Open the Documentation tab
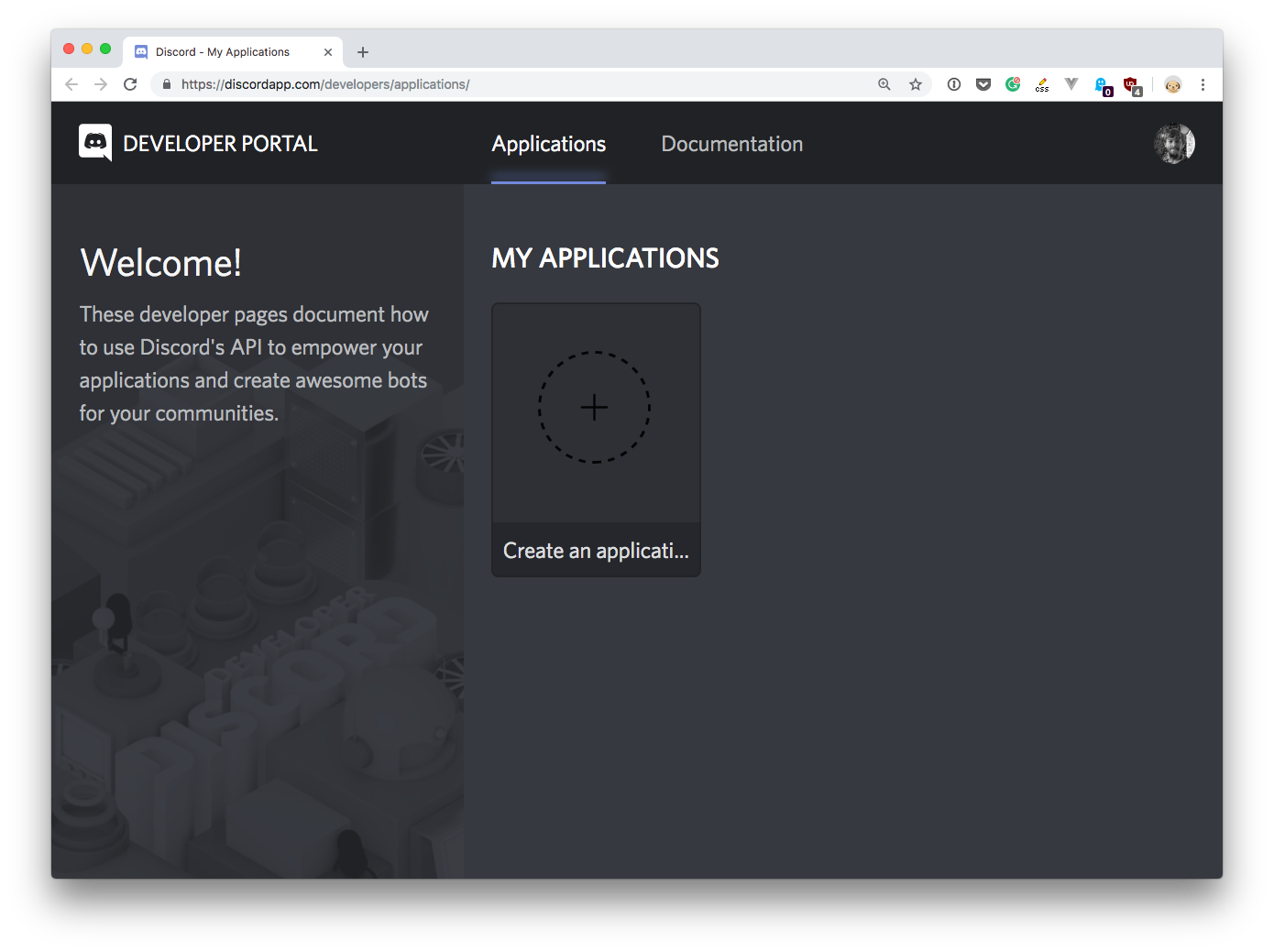This screenshot has width=1274, height=952. point(731,144)
